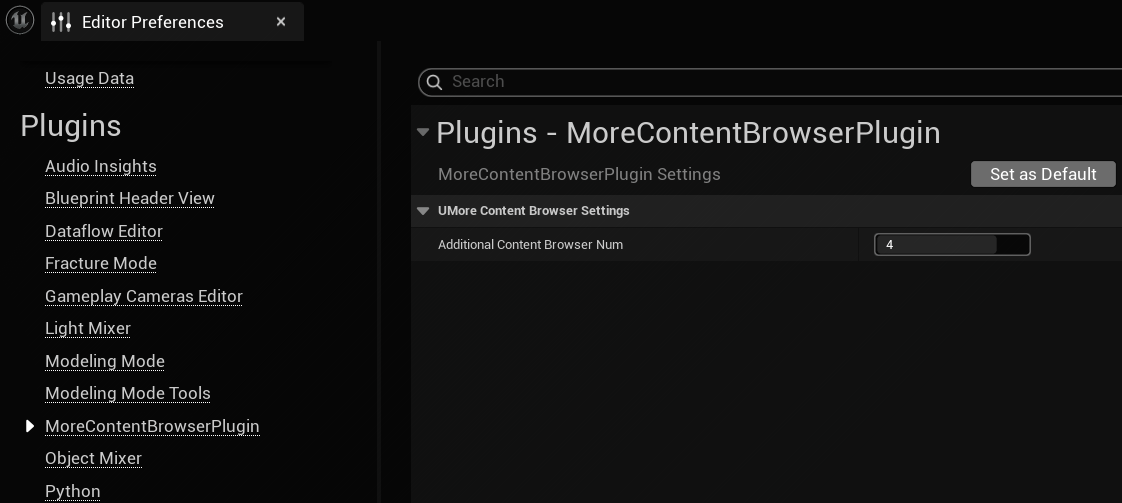
Task: Click the arrow marker beside MoreContentBrowserPlugin
Action: point(30,426)
